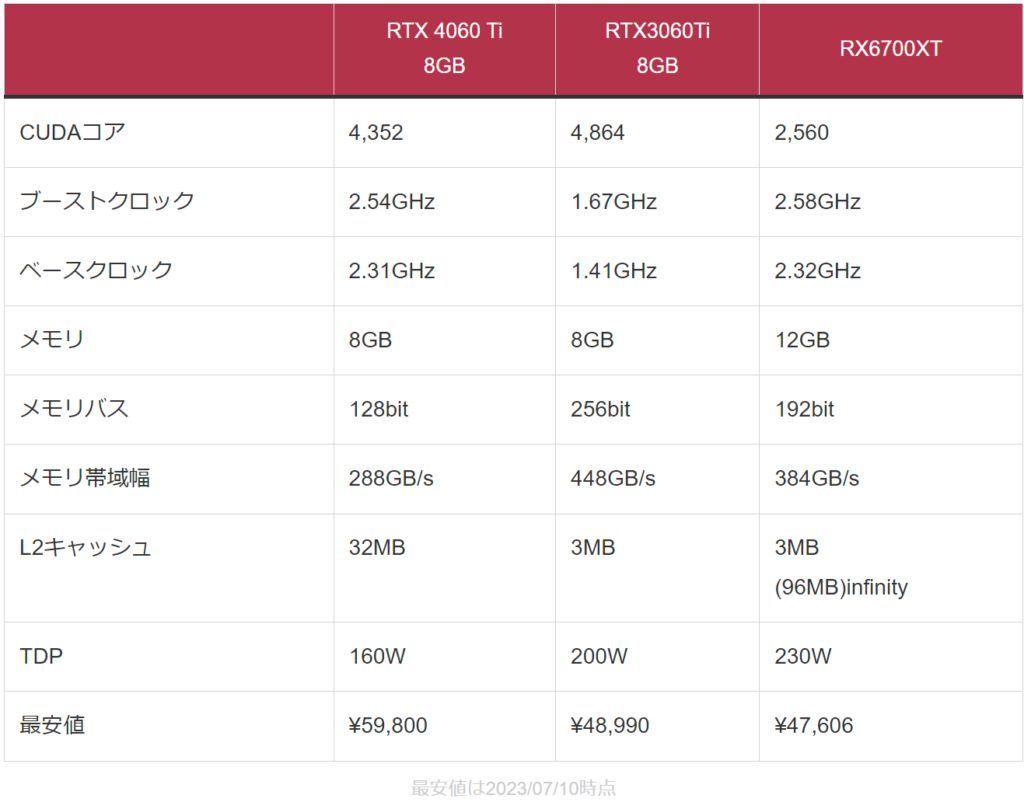Click the メモリバス row label

74,409
